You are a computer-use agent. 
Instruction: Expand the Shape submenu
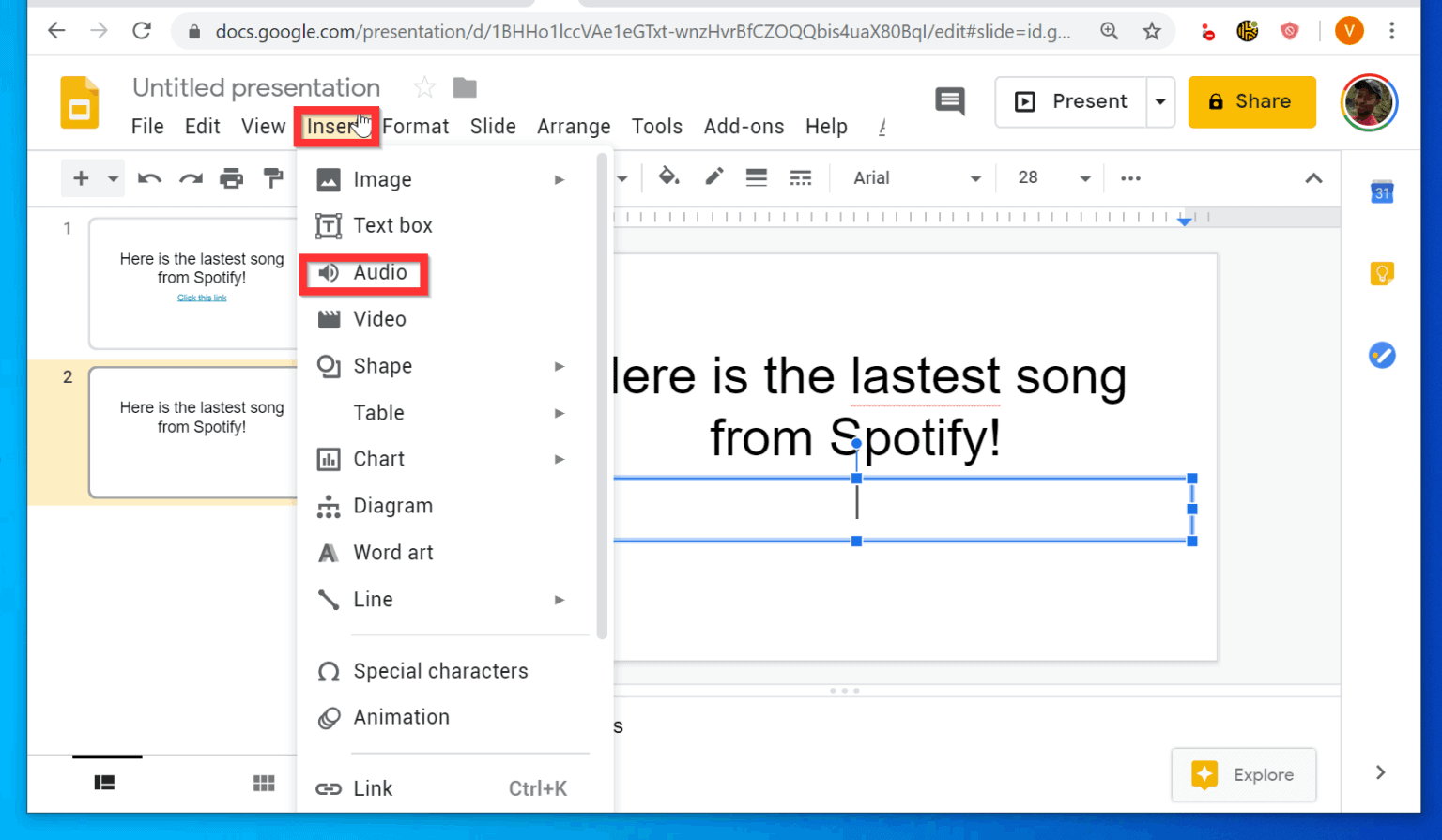[560, 366]
